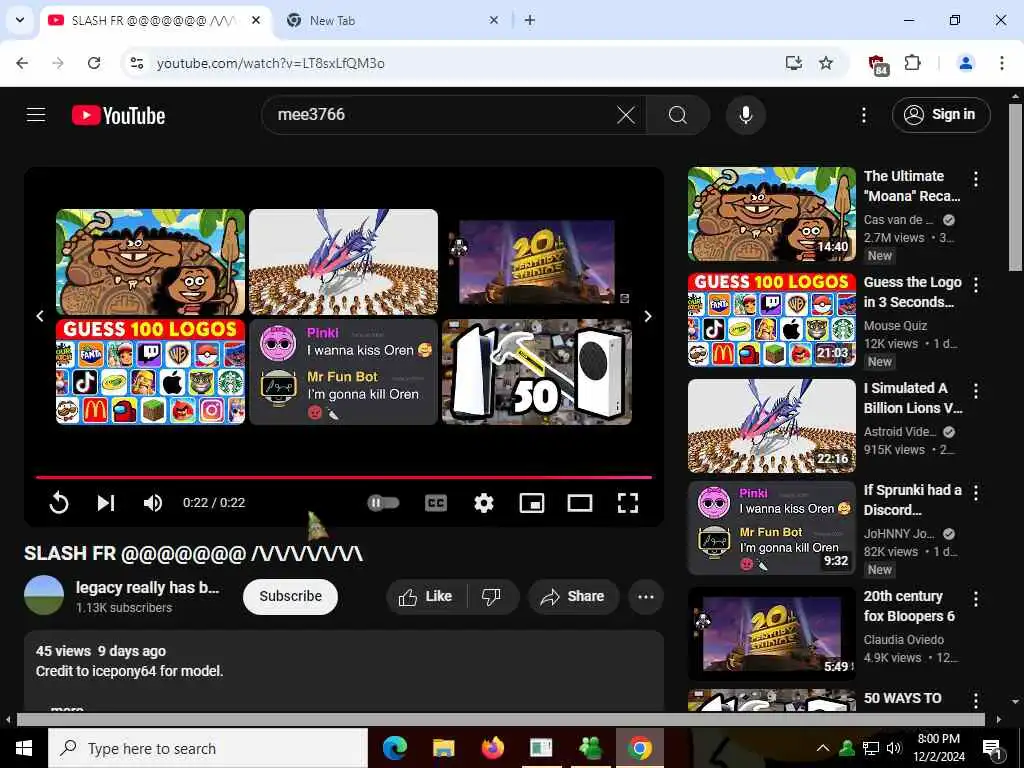1024x768 pixels.
Task: Open I Simulated A Billion Lions title
Action: pos(913,398)
